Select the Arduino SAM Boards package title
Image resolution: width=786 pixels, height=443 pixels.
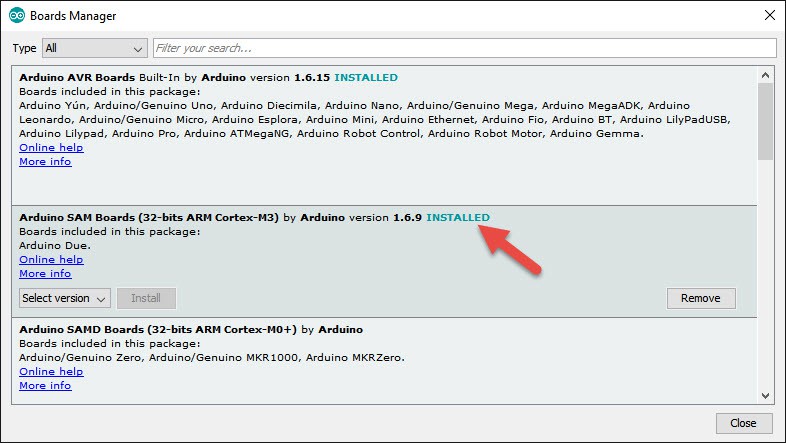[x=149, y=217]
